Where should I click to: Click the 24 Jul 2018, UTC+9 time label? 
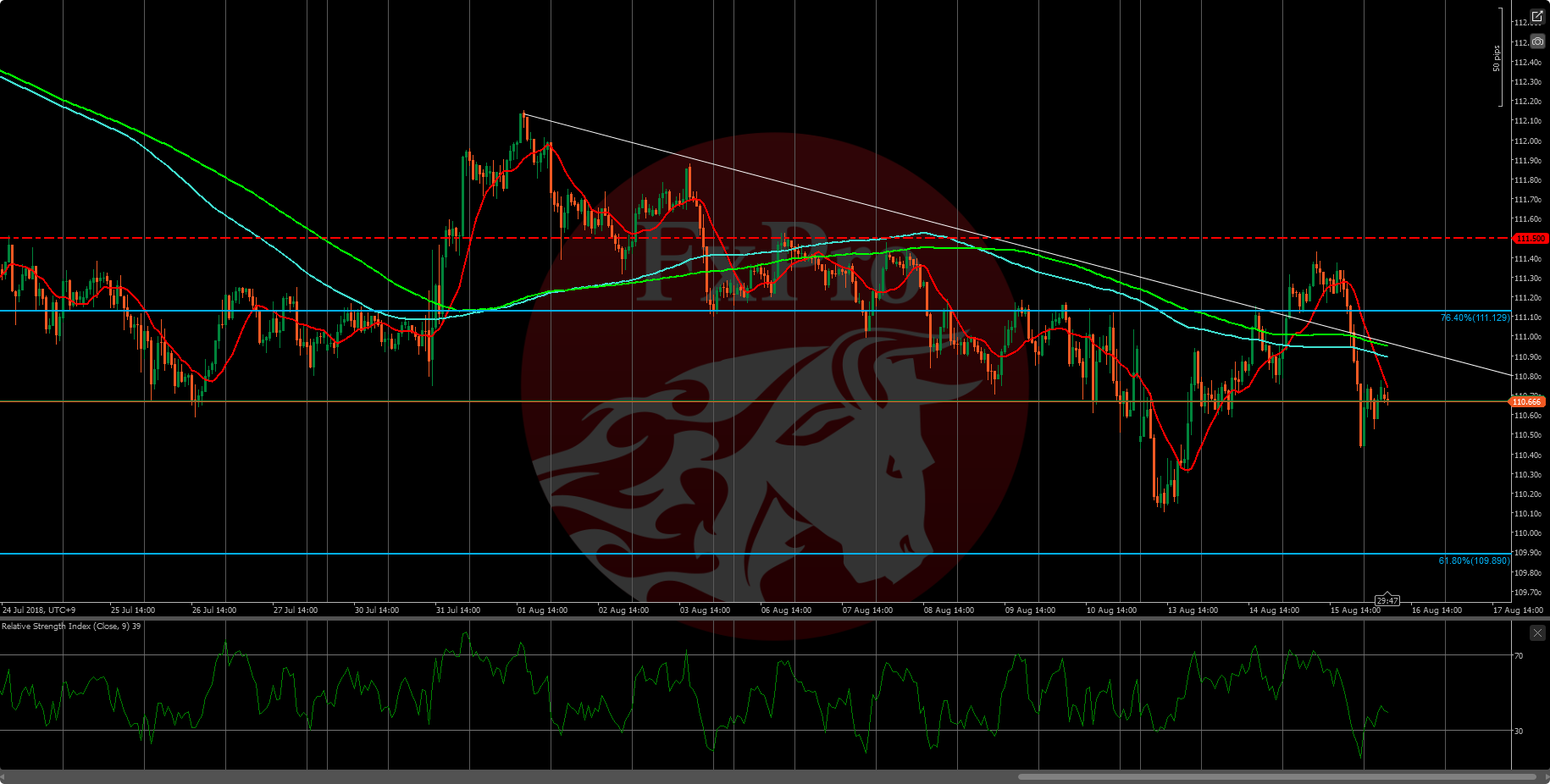[39, 610]
